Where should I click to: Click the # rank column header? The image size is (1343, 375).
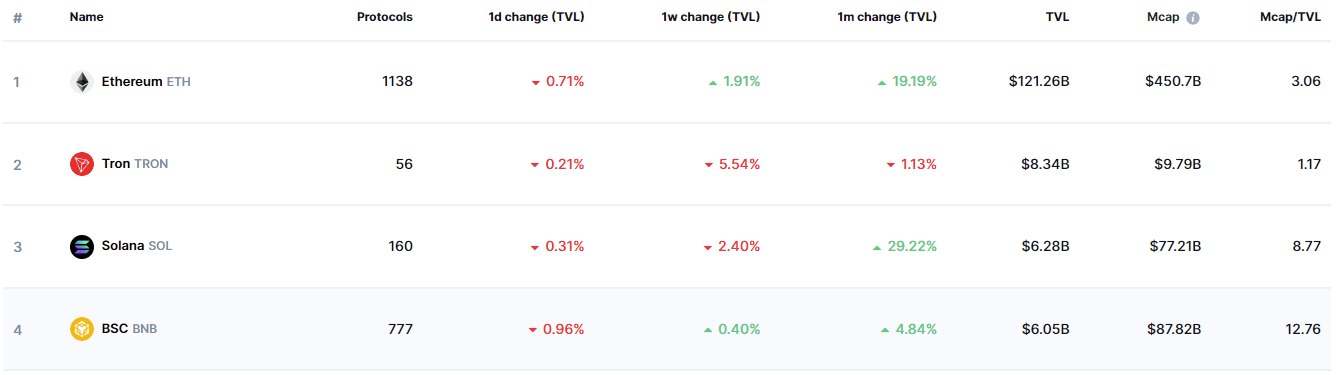tap(17, 17)
